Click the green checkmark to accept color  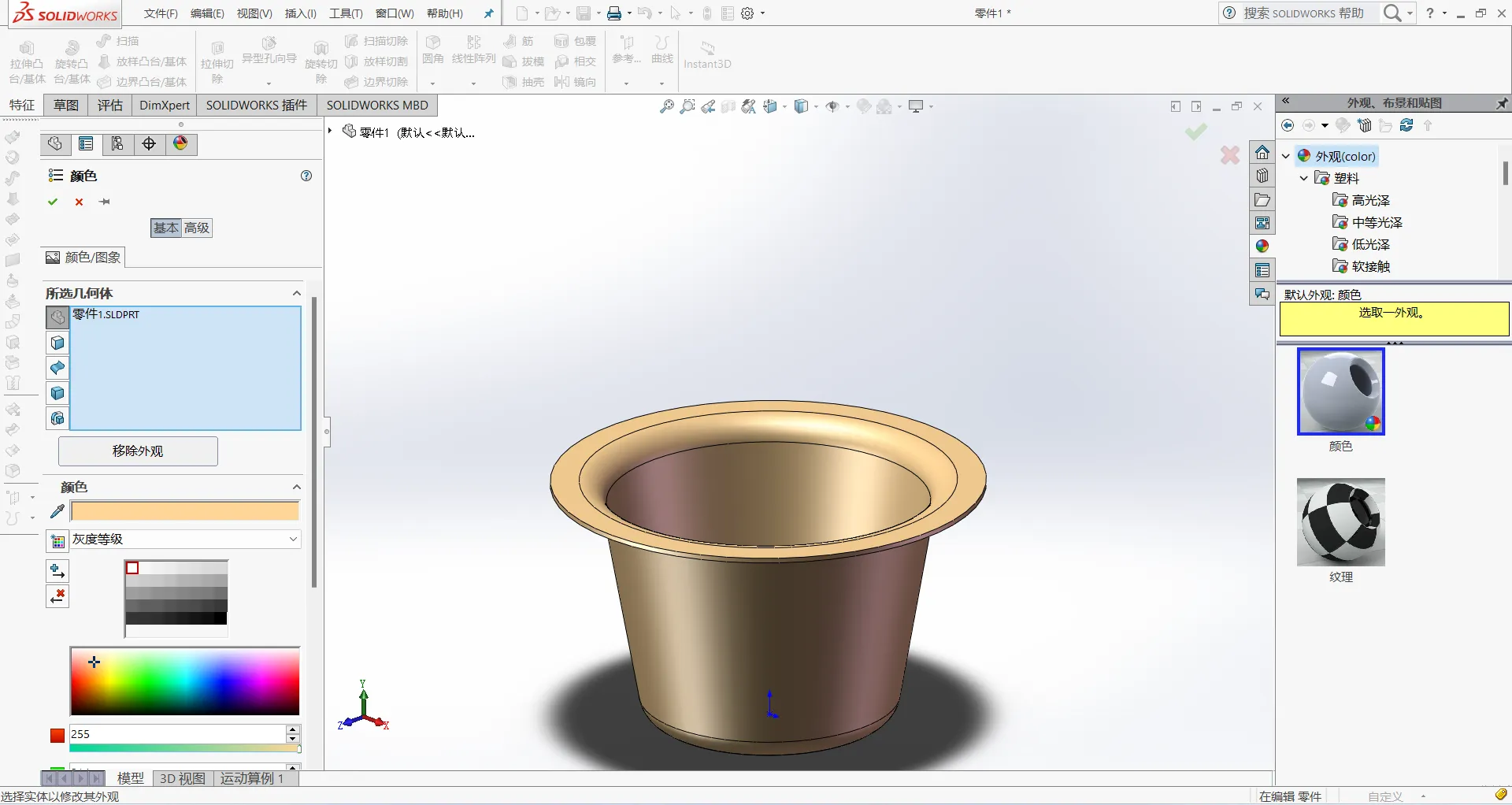[x=53, y=202]
